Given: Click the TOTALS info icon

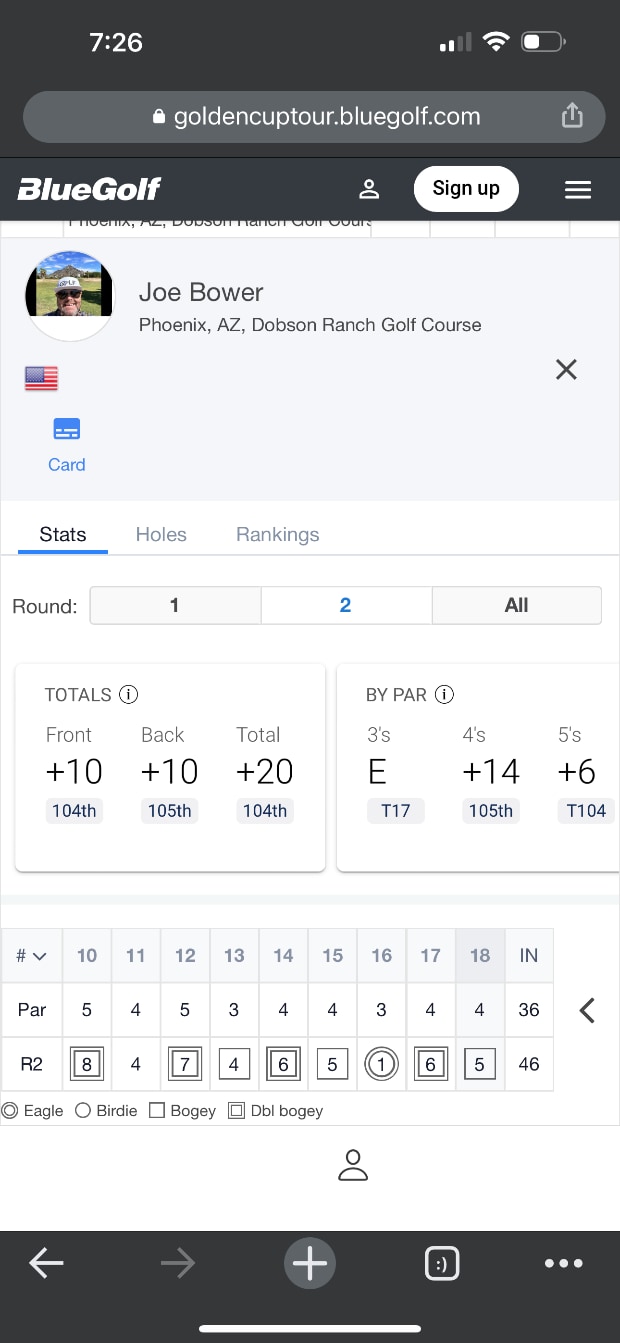Looking at the screenshot, I should [x=128, y=694].
